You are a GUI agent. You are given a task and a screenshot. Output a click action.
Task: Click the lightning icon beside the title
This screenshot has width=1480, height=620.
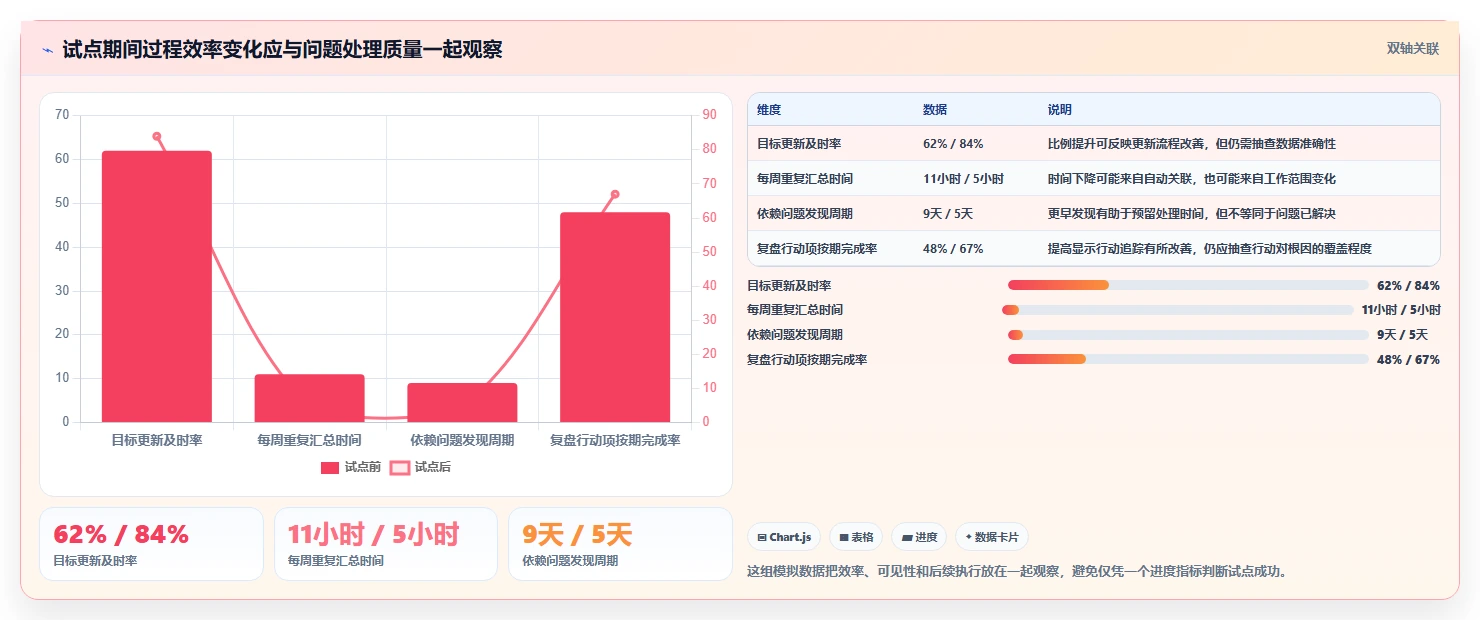pos(47,50)
